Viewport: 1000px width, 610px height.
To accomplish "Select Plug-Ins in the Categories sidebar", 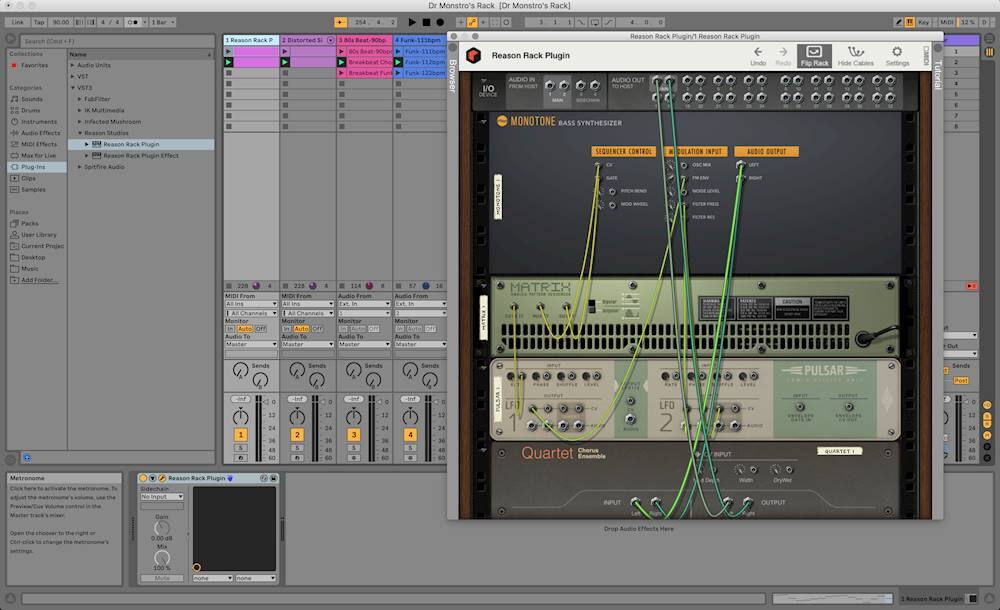I will pyautogui.click(x=33, y=166).
